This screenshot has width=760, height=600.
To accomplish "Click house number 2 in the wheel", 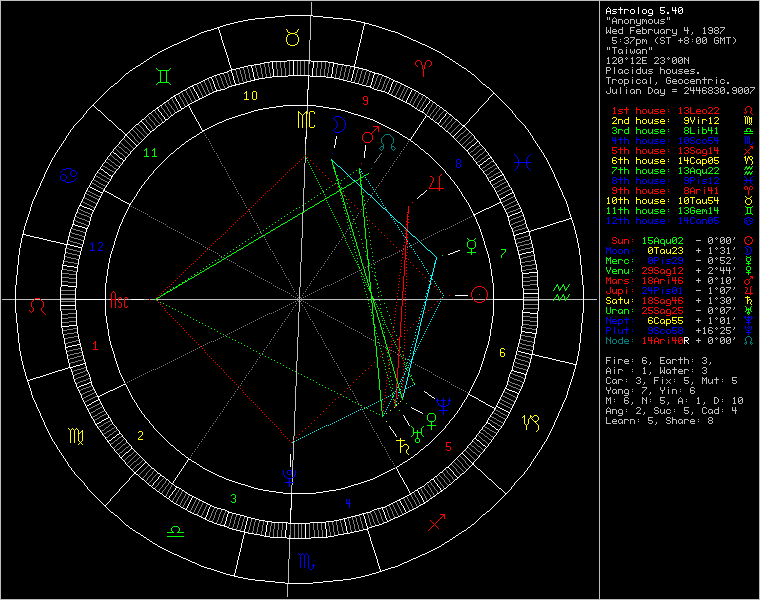I will 141,436.
